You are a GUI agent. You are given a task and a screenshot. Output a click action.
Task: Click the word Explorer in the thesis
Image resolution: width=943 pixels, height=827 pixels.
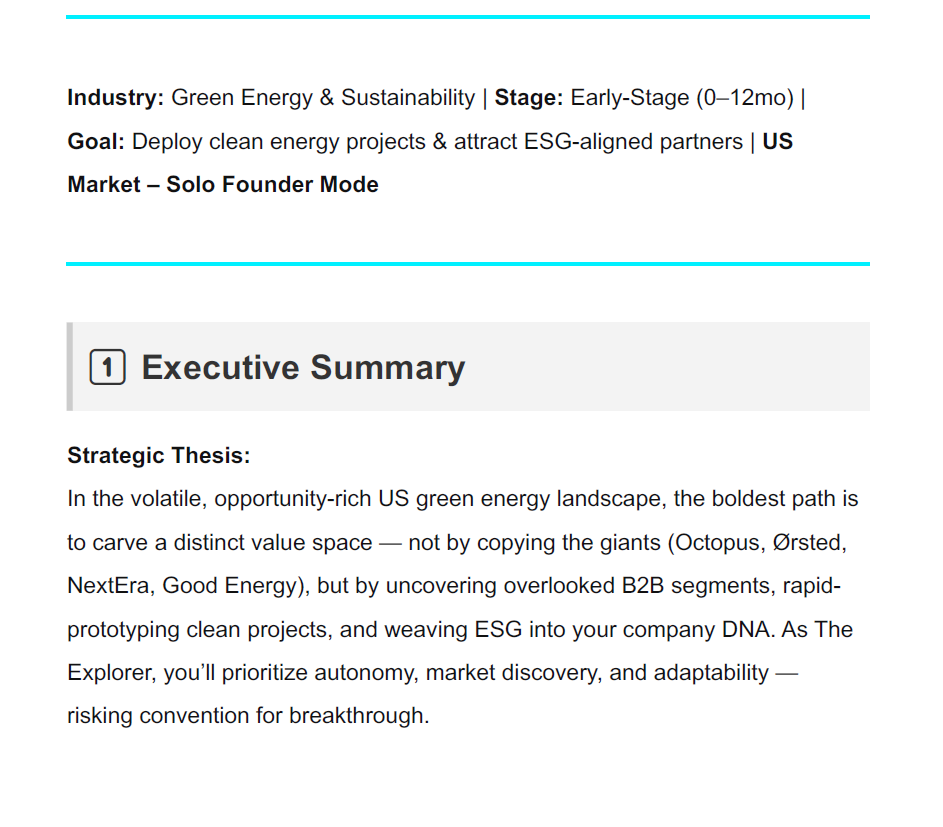coord(109,672)
